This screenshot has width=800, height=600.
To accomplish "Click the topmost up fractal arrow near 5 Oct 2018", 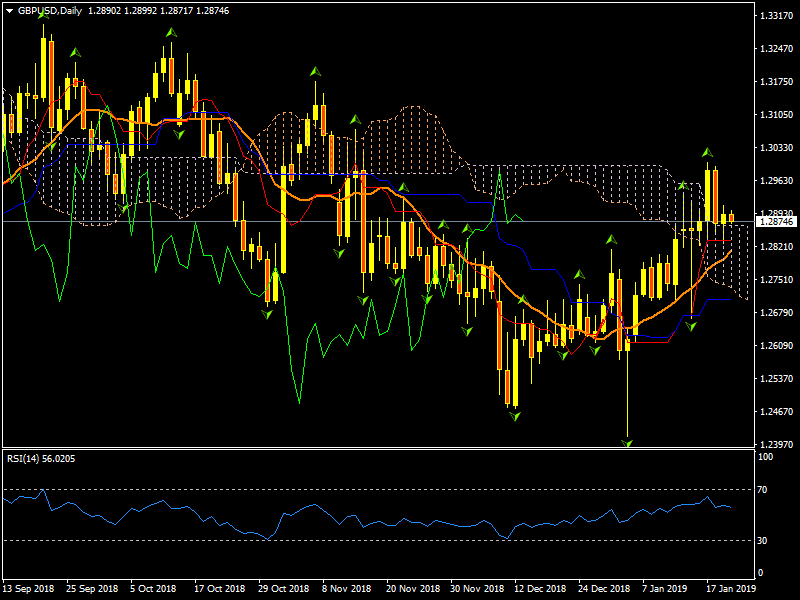I will pyautogui.click(x=171, y=34).
